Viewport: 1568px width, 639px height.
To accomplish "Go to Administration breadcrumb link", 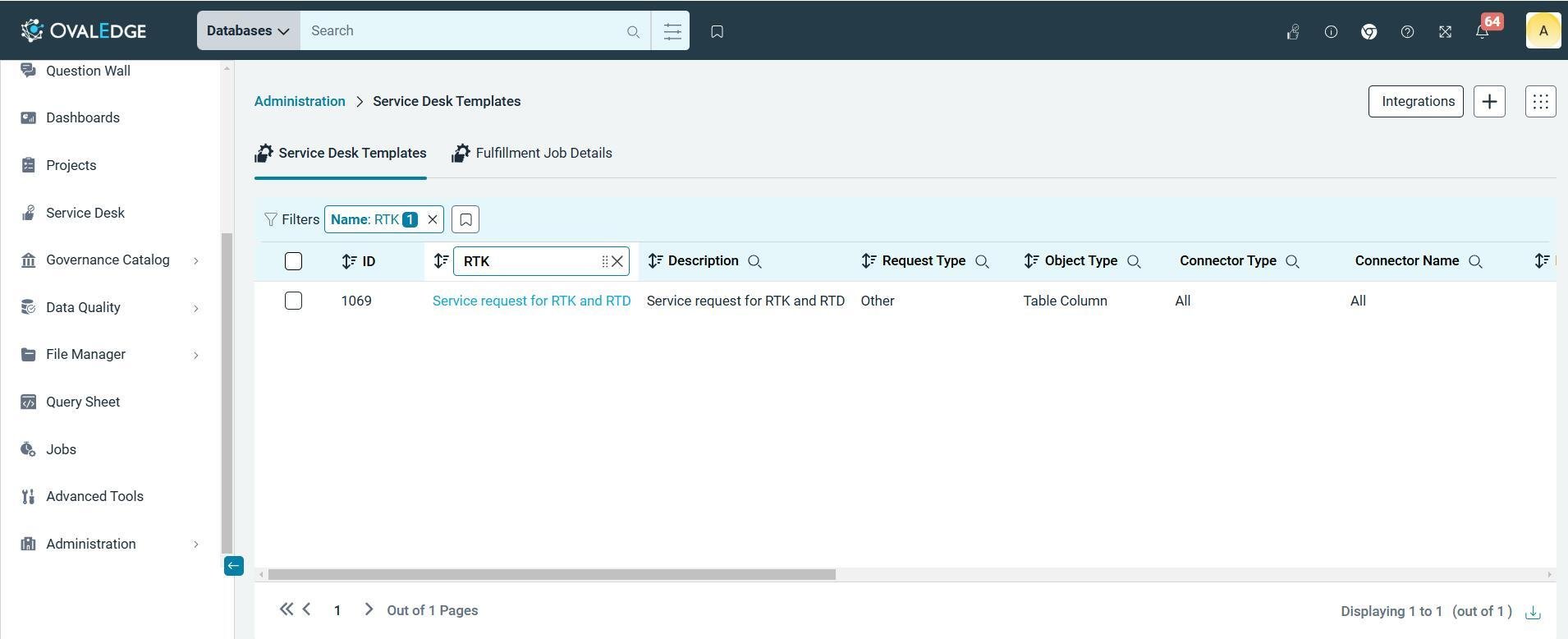I will tap(300, 101).
